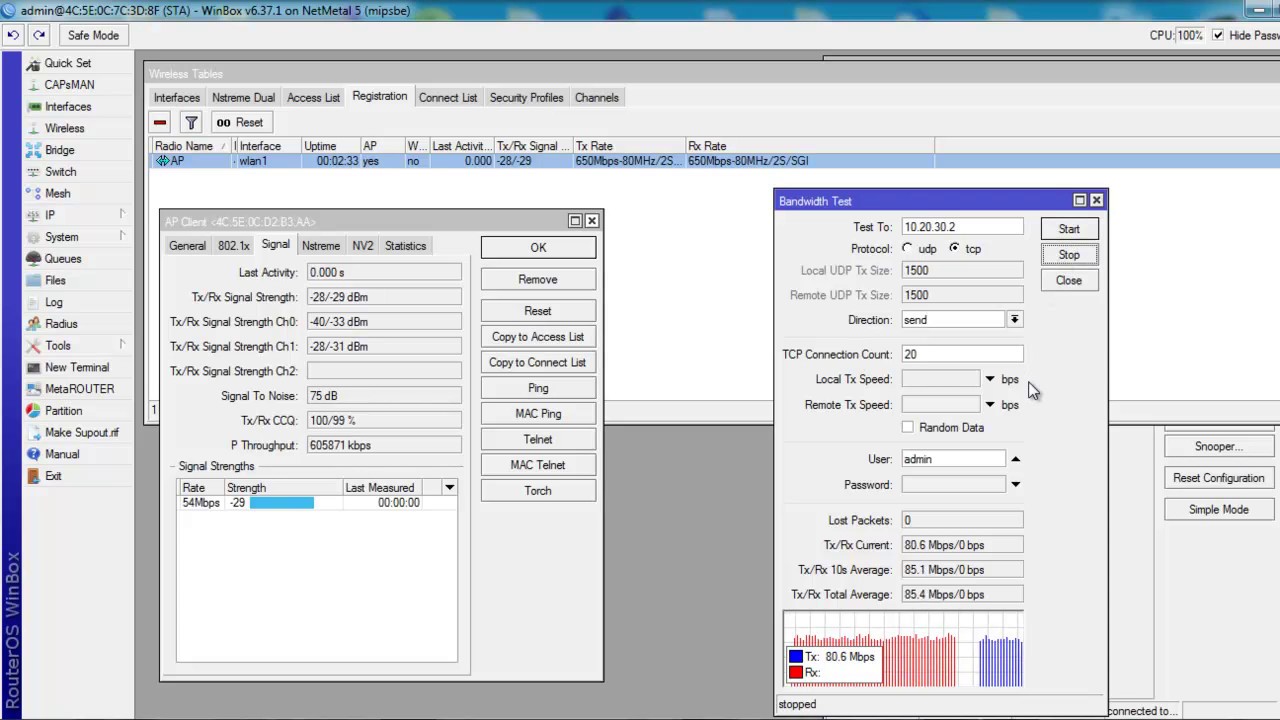Click the red minus remove icon
1280x720 pixels.
point(160,122)
